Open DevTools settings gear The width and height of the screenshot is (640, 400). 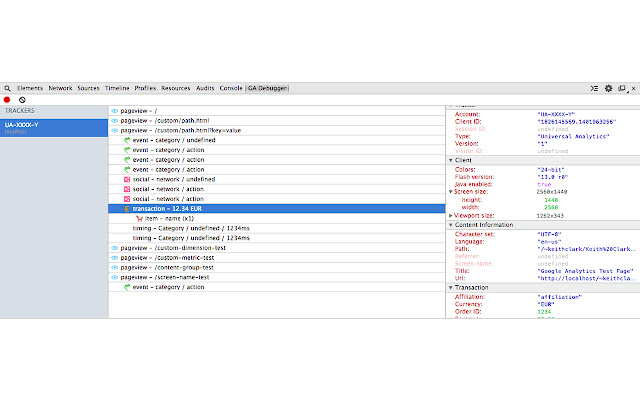[608, 88]
